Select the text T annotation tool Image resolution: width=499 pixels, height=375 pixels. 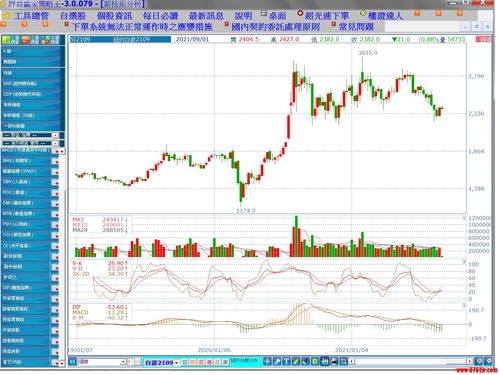point(286,362)
